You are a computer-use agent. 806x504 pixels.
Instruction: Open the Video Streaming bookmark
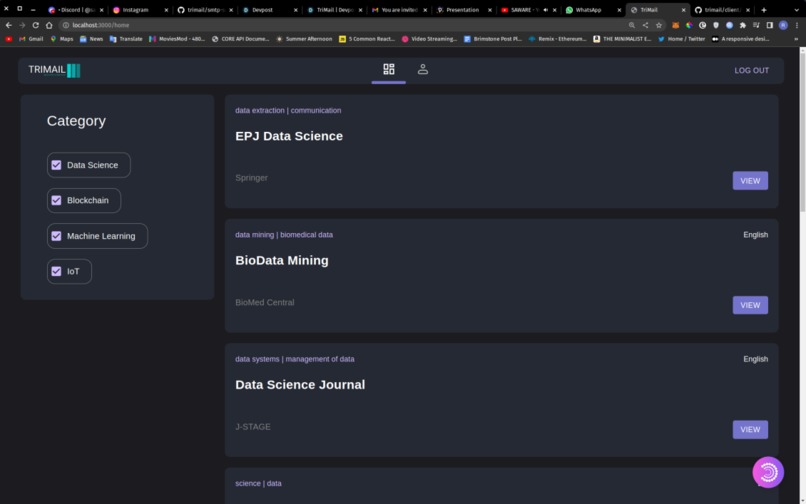(x=429, y=39)
